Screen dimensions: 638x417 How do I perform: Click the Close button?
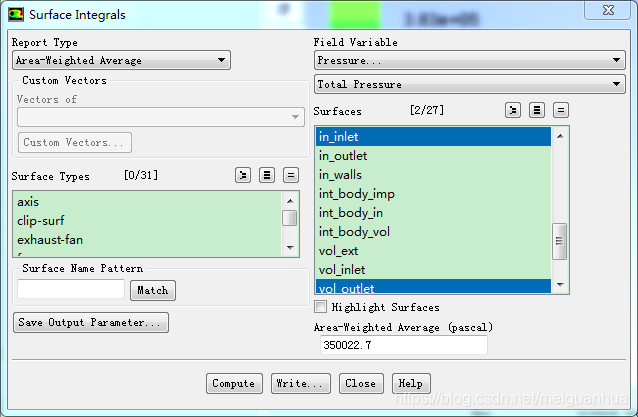(x=361, y=383)
